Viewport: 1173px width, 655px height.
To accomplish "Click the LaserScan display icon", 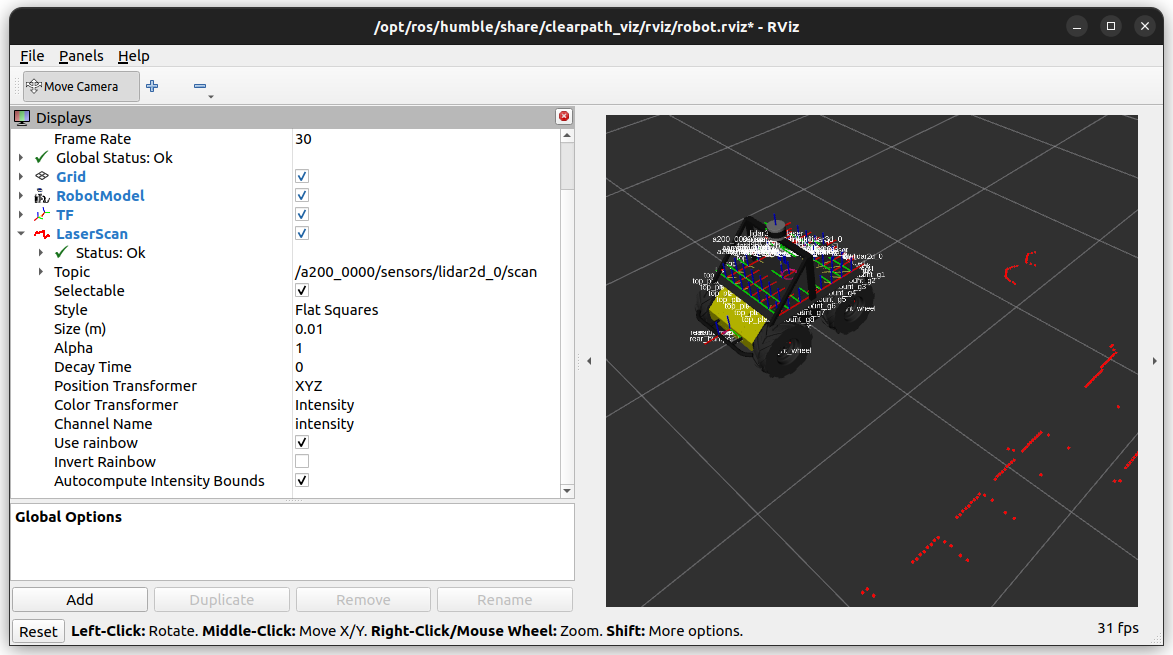I will click(x=41, y=234).
